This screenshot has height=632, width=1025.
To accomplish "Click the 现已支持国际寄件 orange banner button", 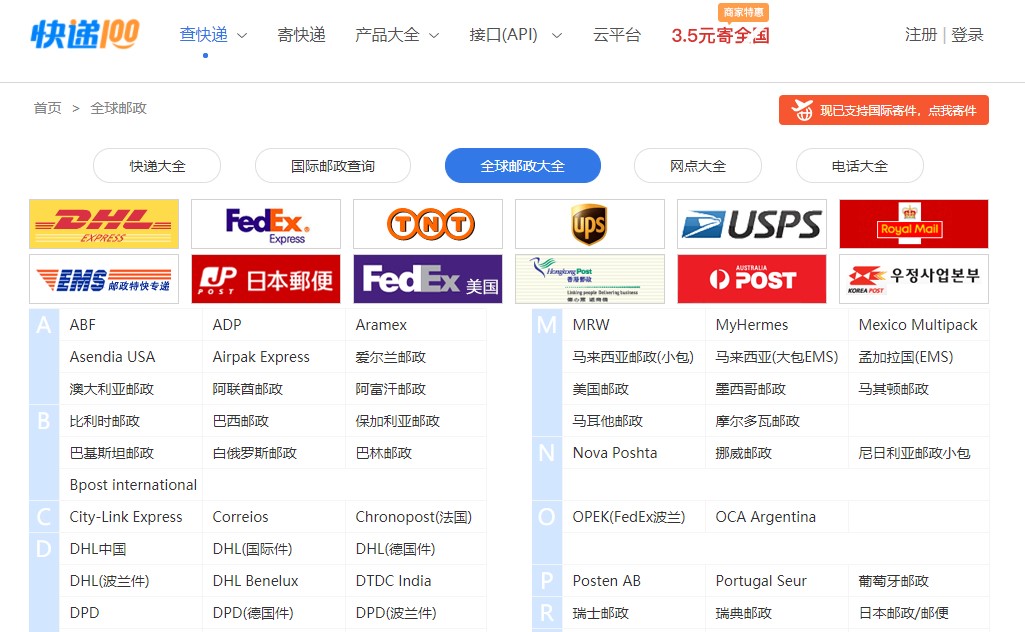I will [x=884, y=110].
